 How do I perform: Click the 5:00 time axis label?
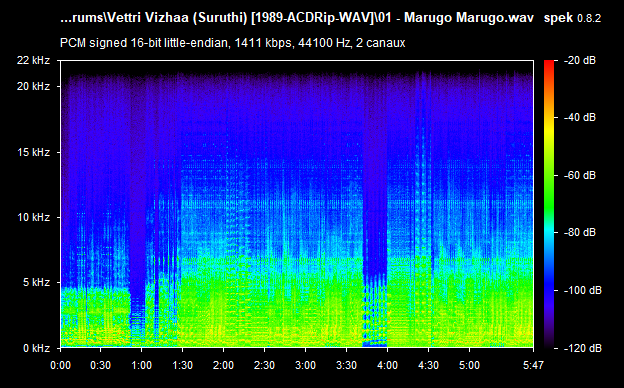(x=470, y=365)
